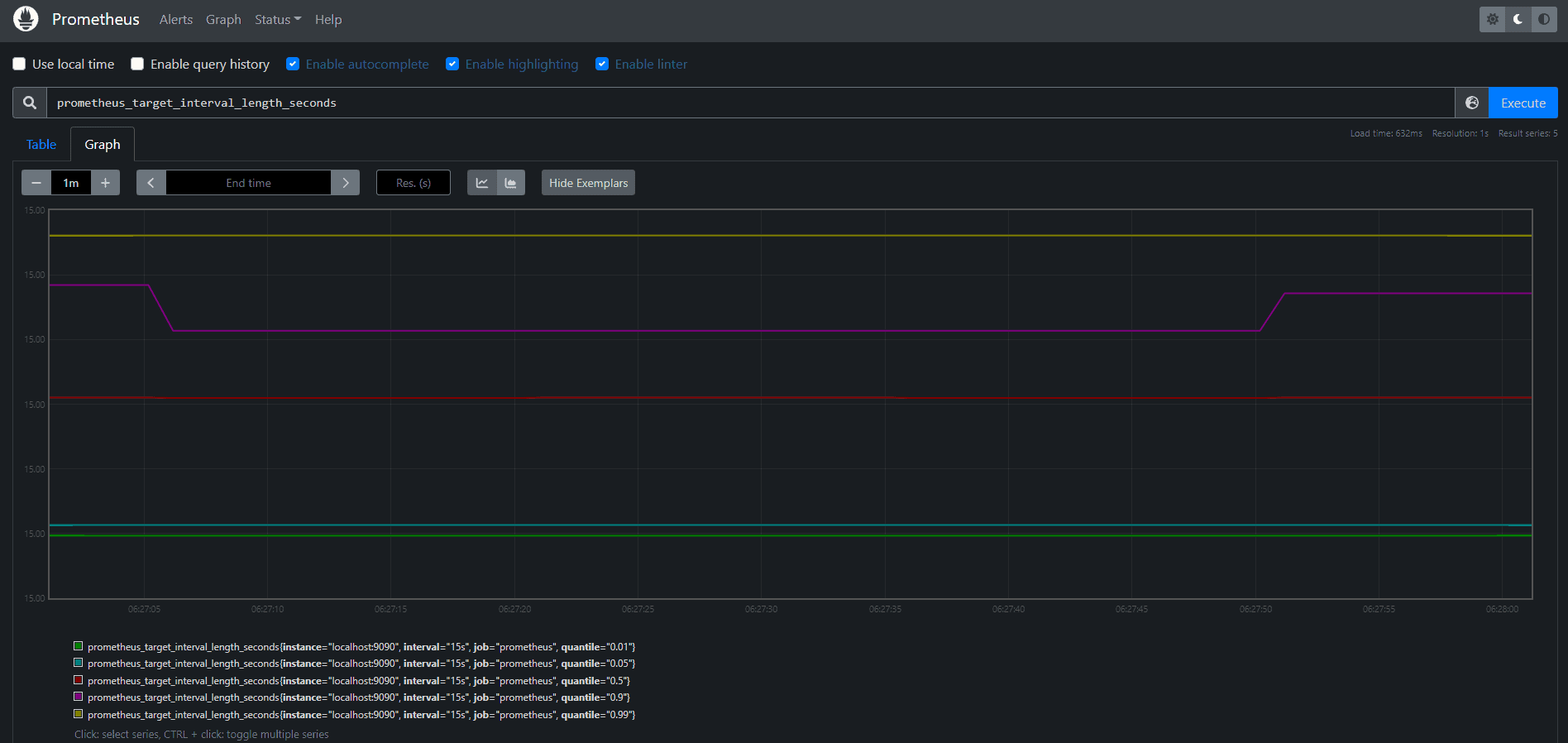Viewport: 1568px width, 743px height.
Task: Open the Graph nav link
Action: coord(223,19)
